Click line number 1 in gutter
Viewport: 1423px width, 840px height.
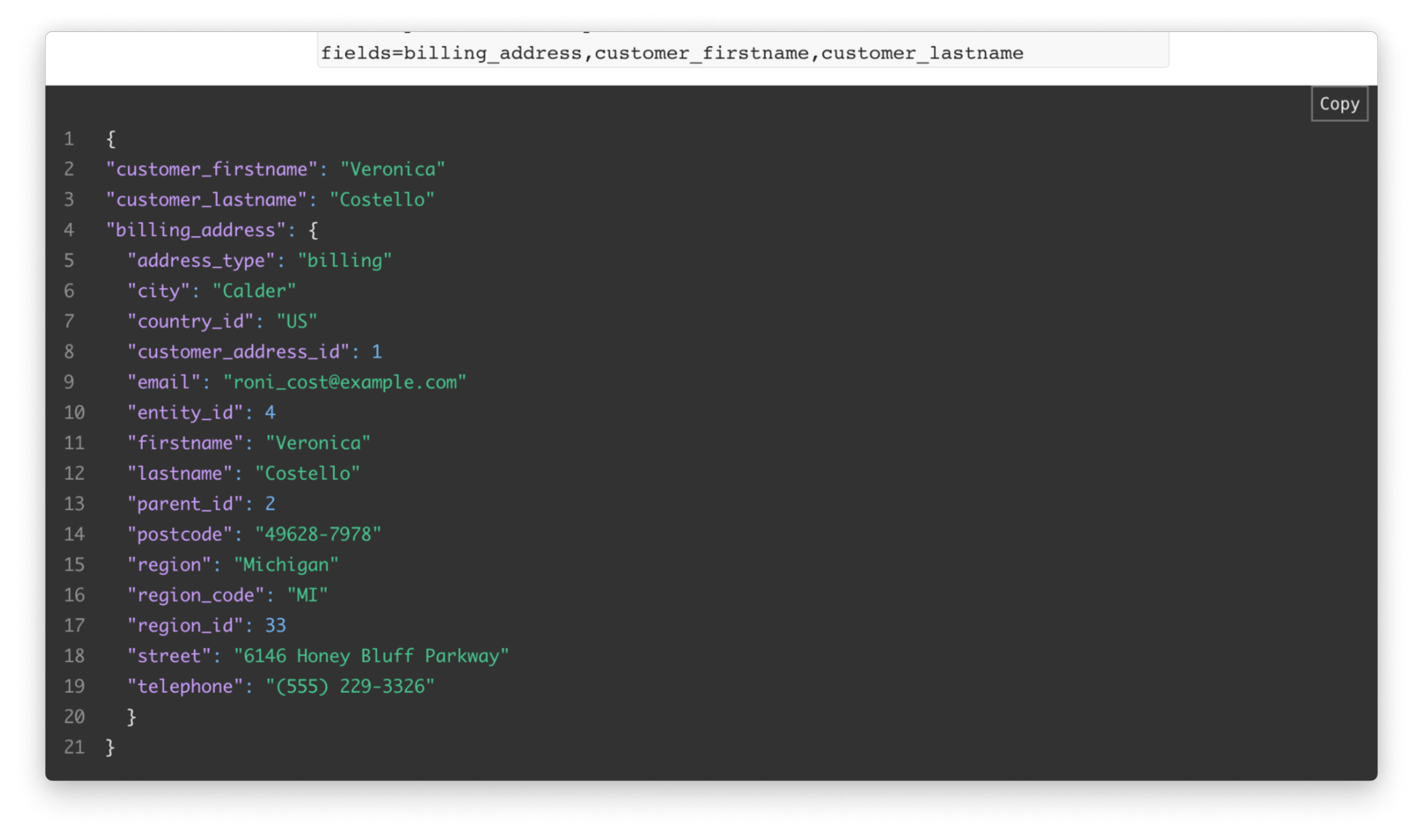point(69,139)
